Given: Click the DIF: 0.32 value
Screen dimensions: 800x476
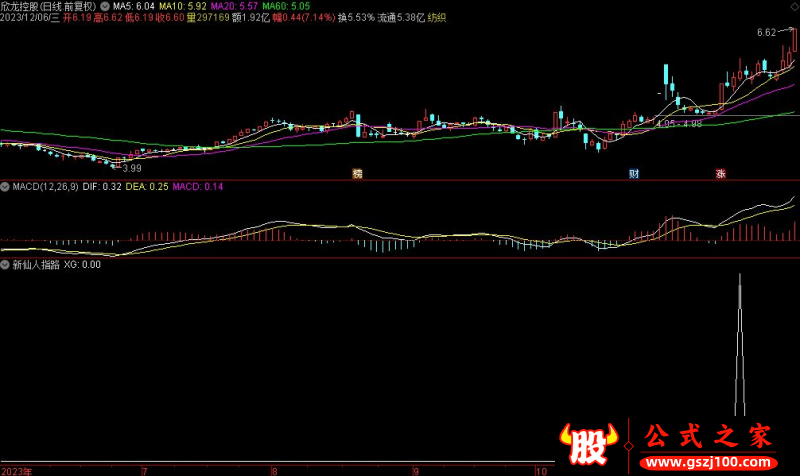Looking at the screenshot, I should pyautogui.click(x=102, y=187).
